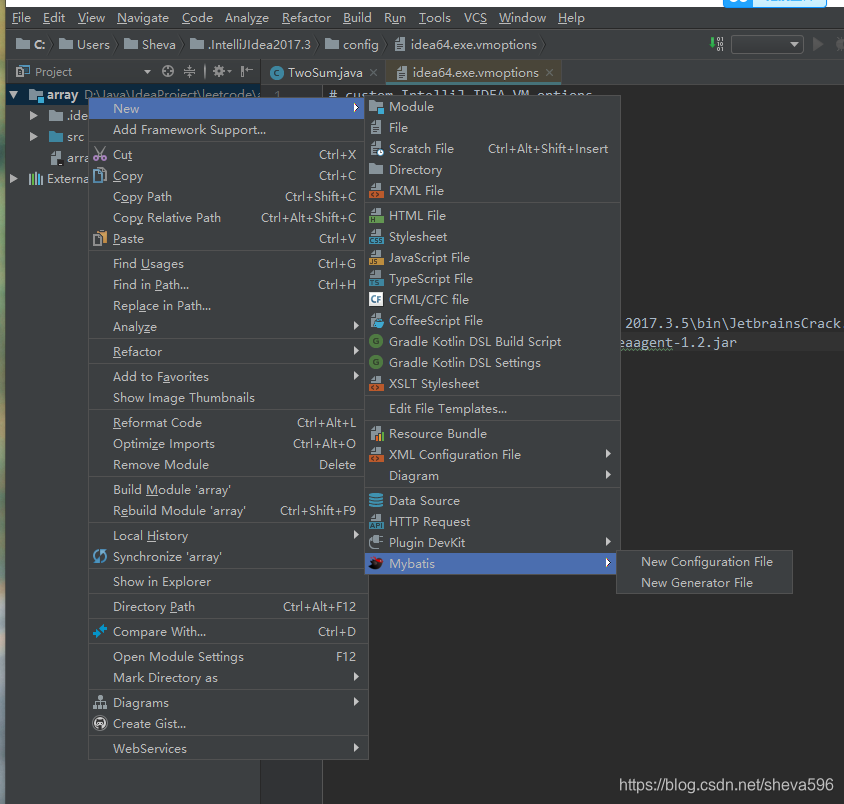
Task: Open the VCS menu
Action: coord(475,18)
